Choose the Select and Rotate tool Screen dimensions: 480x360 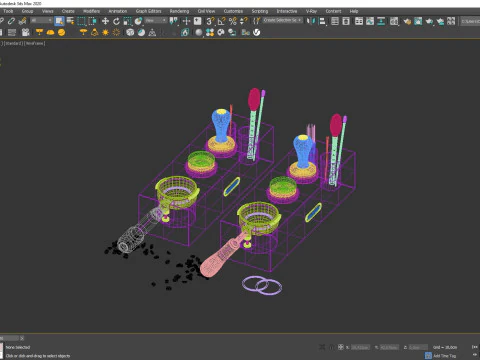tap(116, 21)
